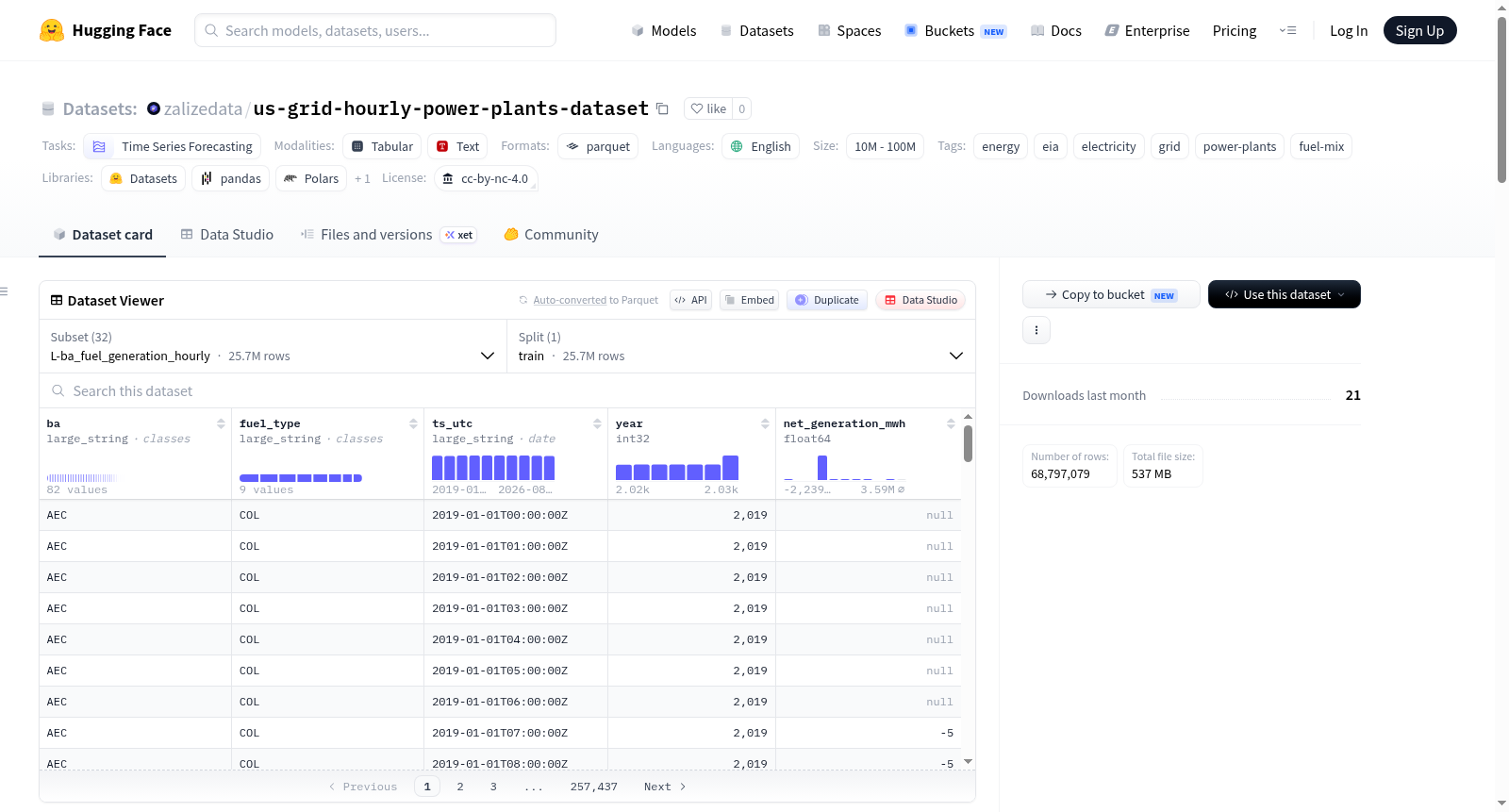1509x812 pixels.
Task: Copy dataset name with the copy icon
Action: pos(662,108)
